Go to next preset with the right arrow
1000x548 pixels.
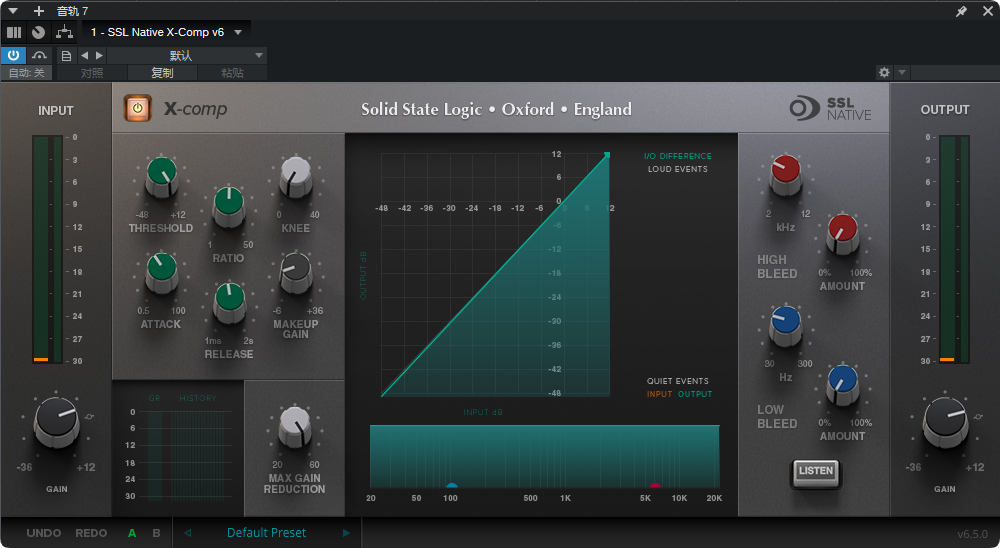click(x=346, y=533)
